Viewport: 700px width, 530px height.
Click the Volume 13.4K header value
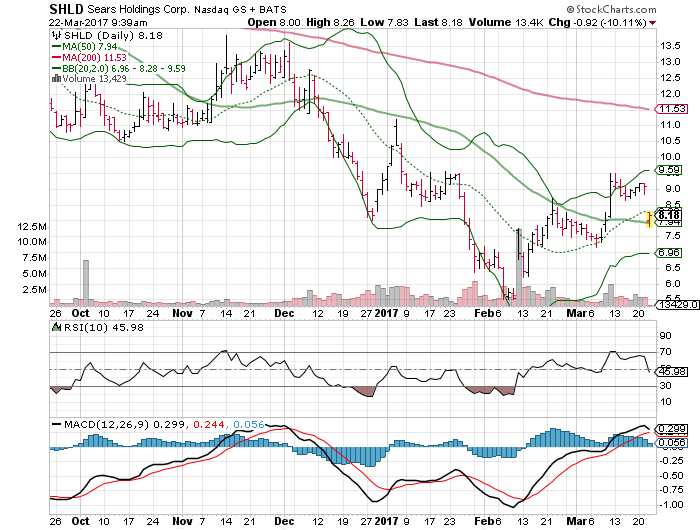click(x=506, y=22)
